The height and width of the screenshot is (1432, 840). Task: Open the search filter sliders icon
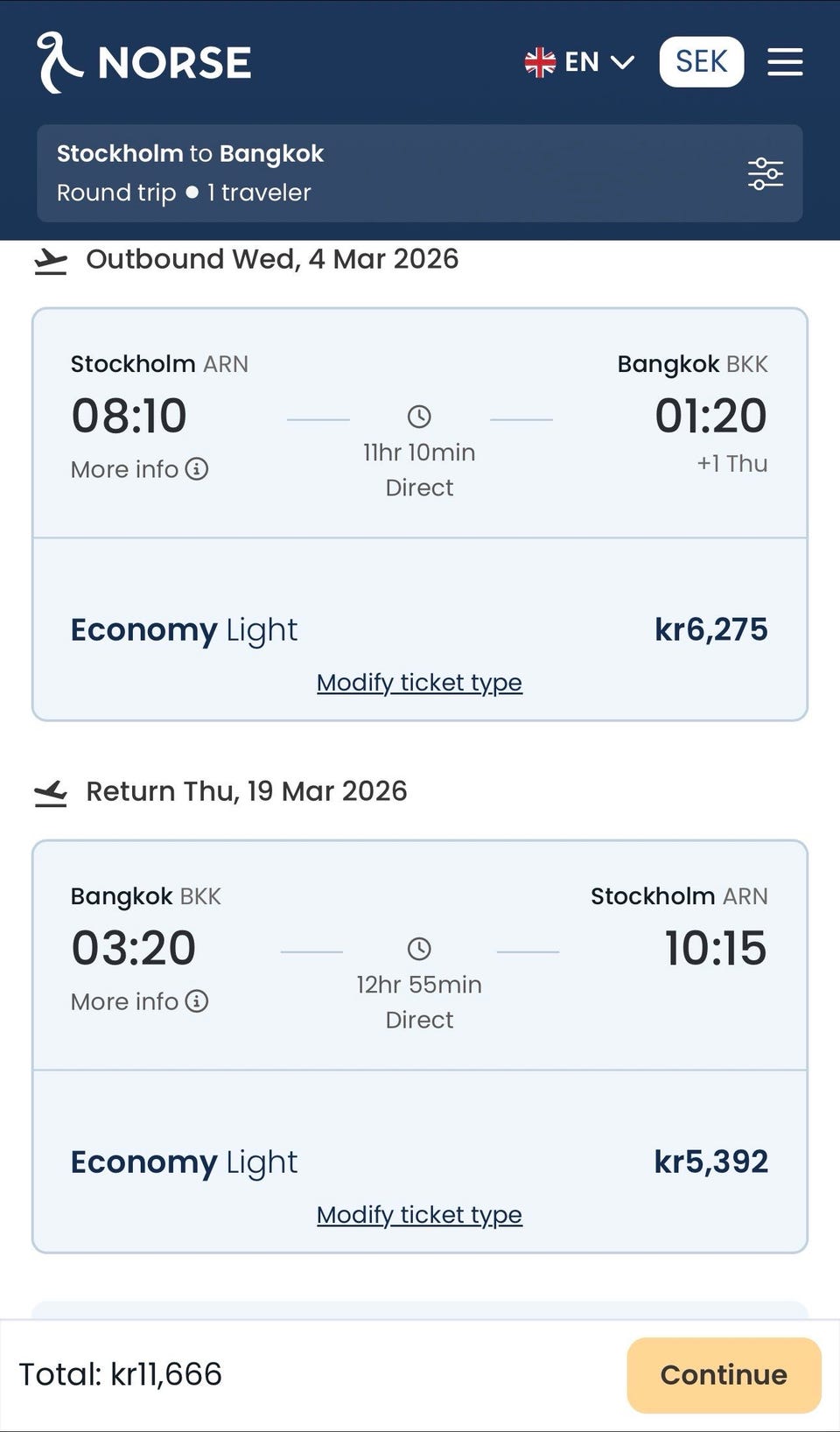point(765,173)
